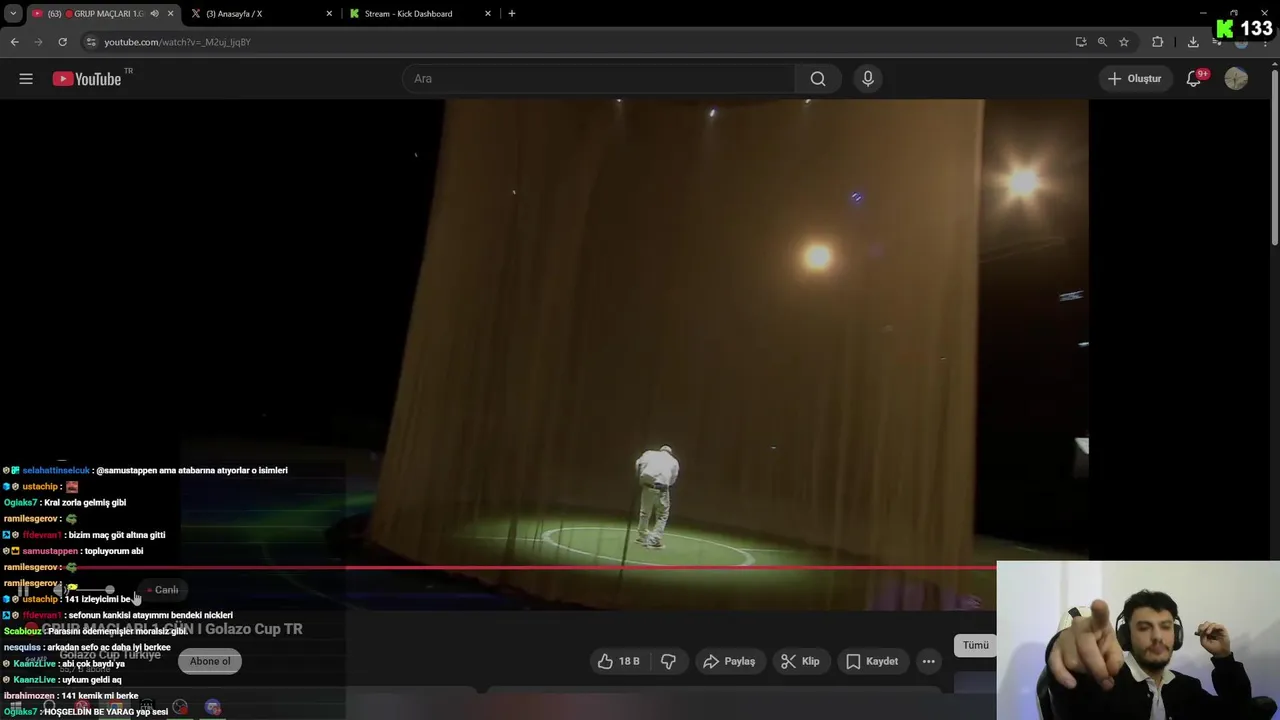Close the GRUP MAÇLARI YouTube tab

point(171,14)
